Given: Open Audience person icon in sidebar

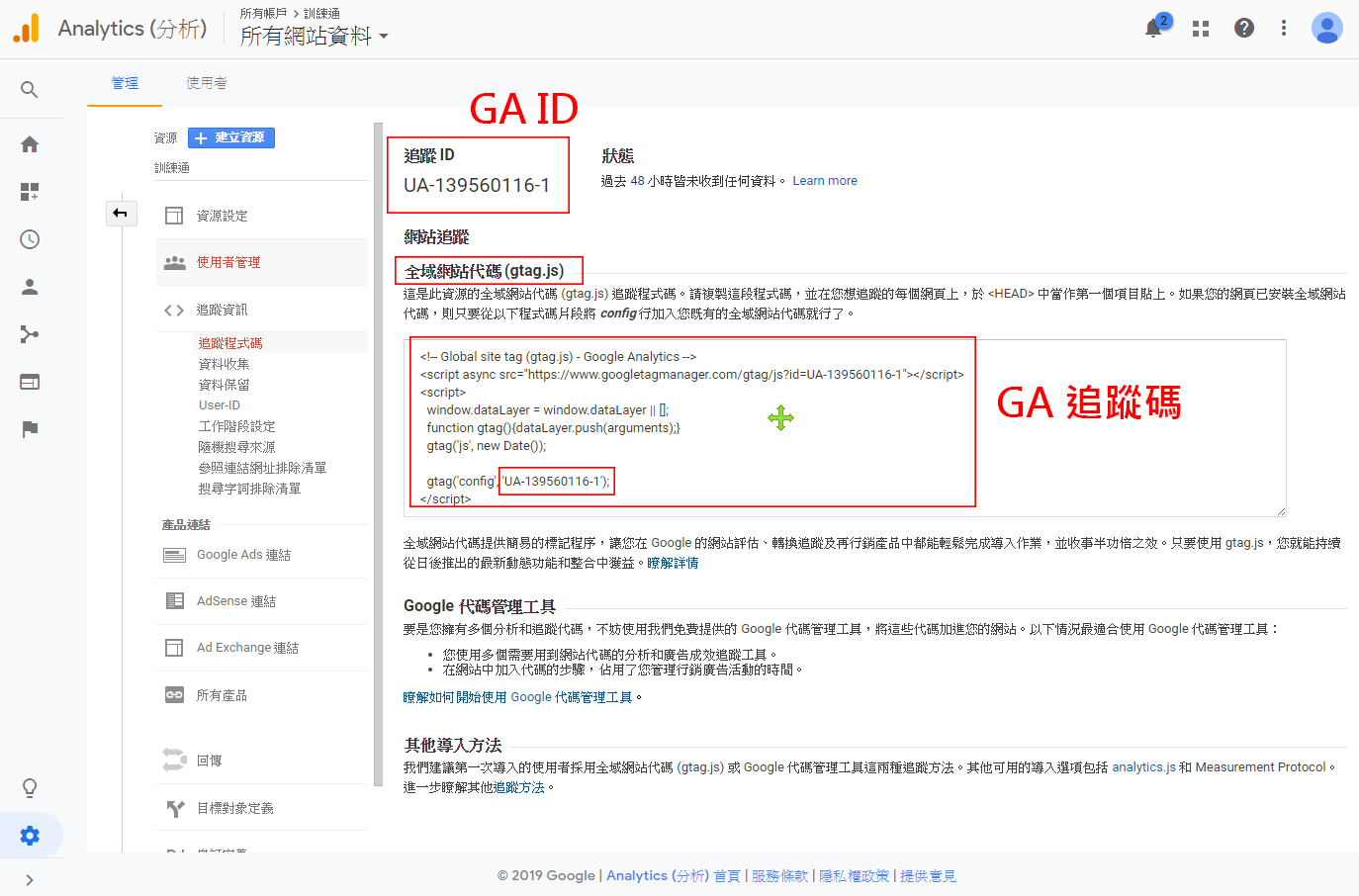Looking at the screenshot, I should [30, 287].
